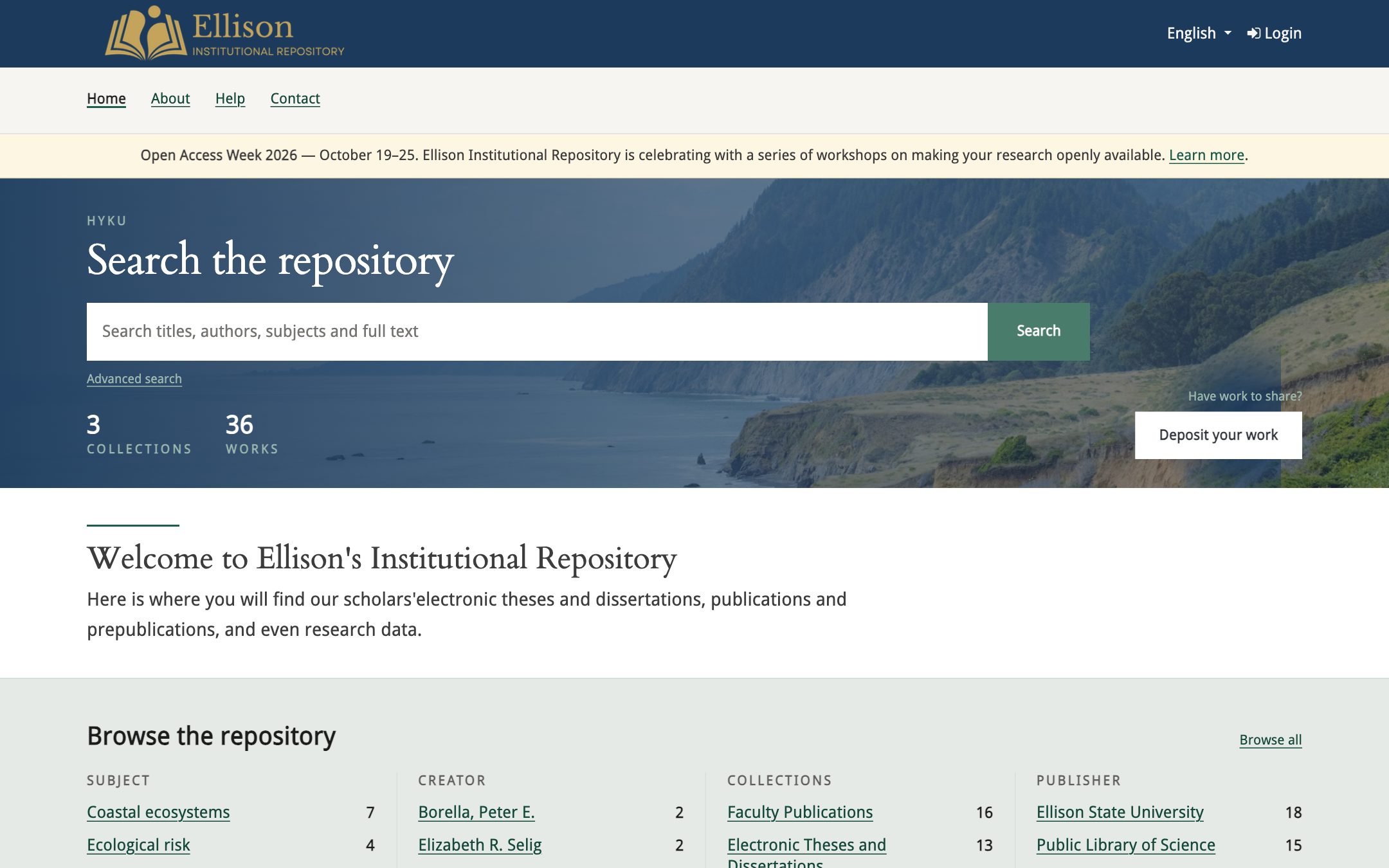The width and height of the screenshot is (1389, 868).
Task: Browse creator Borella, Peter E.
Action: 477,812
